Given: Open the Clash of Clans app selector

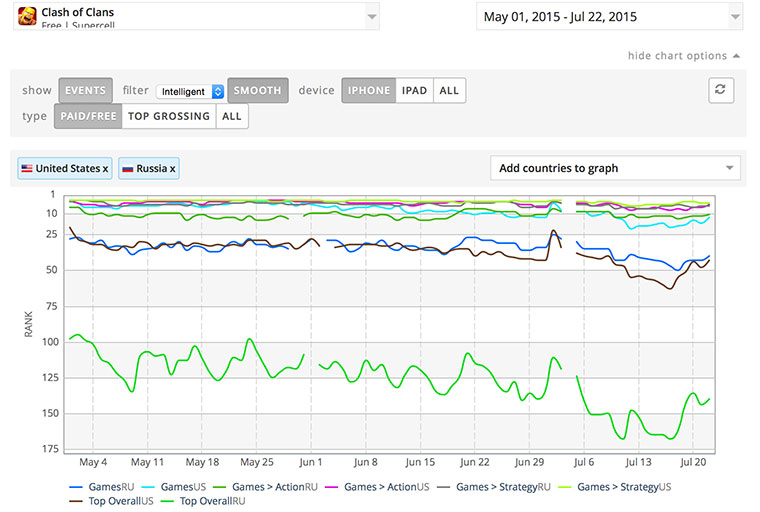Looking at the screenshot, I should tap(196, 16).
